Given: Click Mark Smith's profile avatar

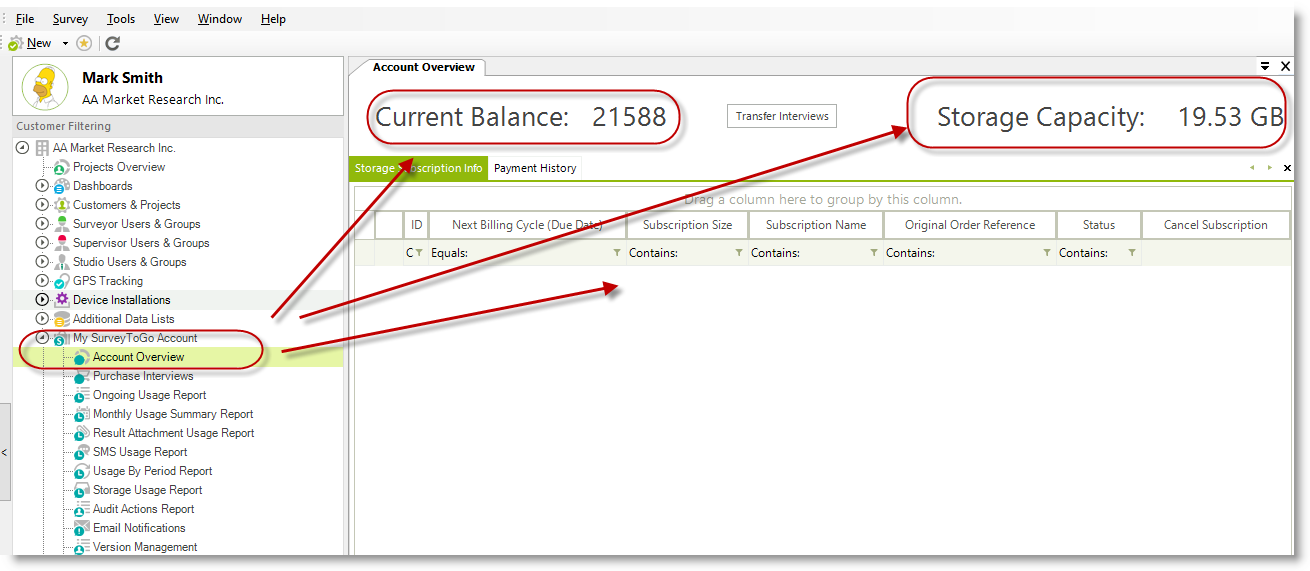Looking at the screenshot, I should tap(45, 87).
